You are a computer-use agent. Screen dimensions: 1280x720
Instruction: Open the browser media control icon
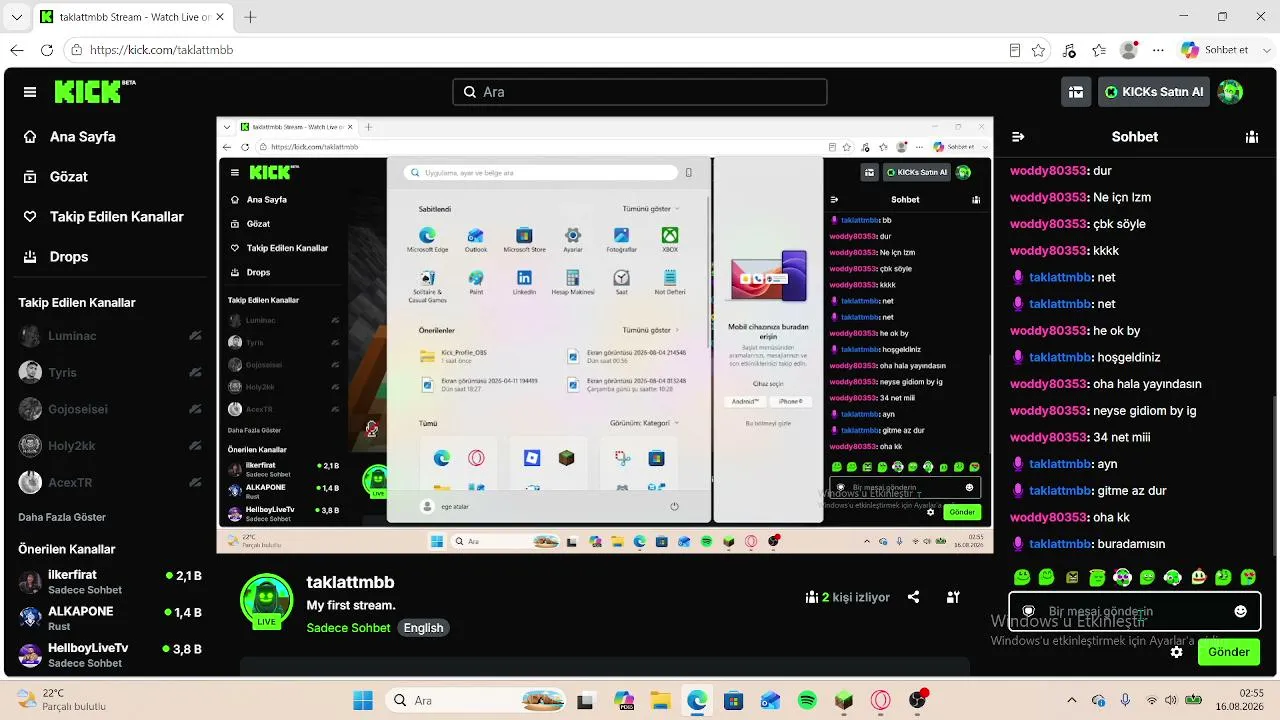(x=1069, y=50)
